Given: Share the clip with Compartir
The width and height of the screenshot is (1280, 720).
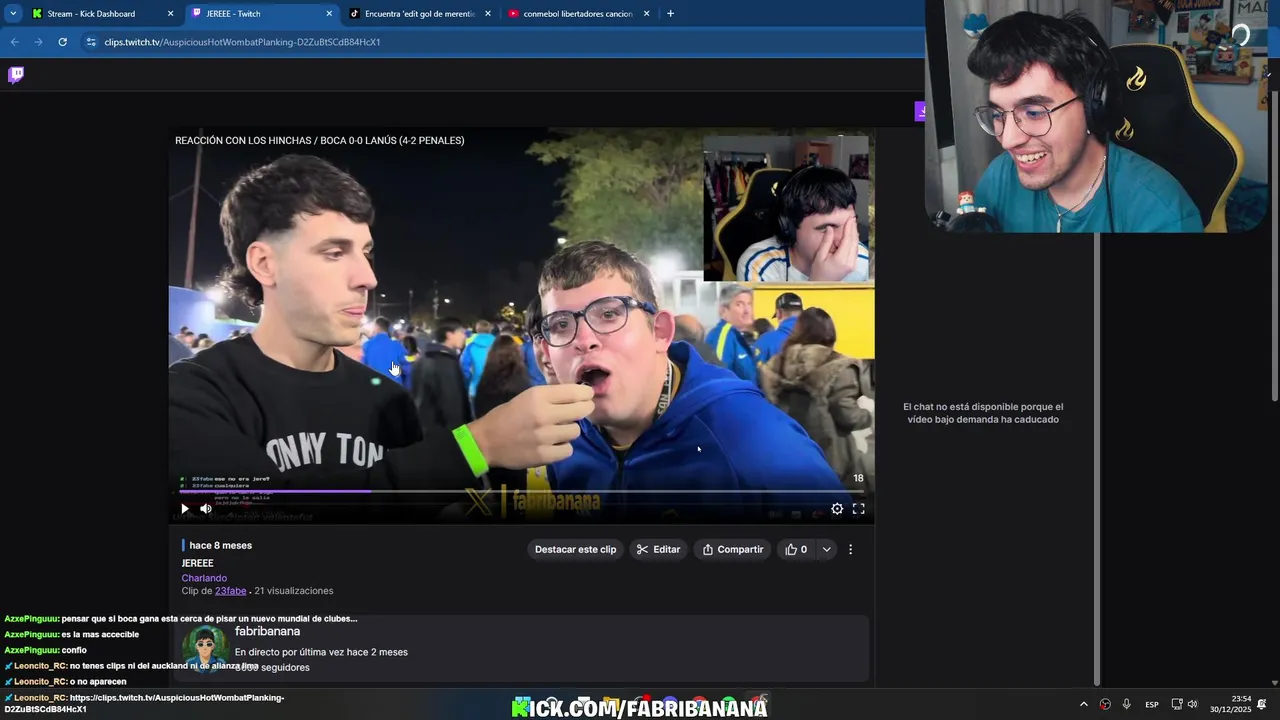Looking at the screenshot, I should pyautogui.click(x=733, y=549).
